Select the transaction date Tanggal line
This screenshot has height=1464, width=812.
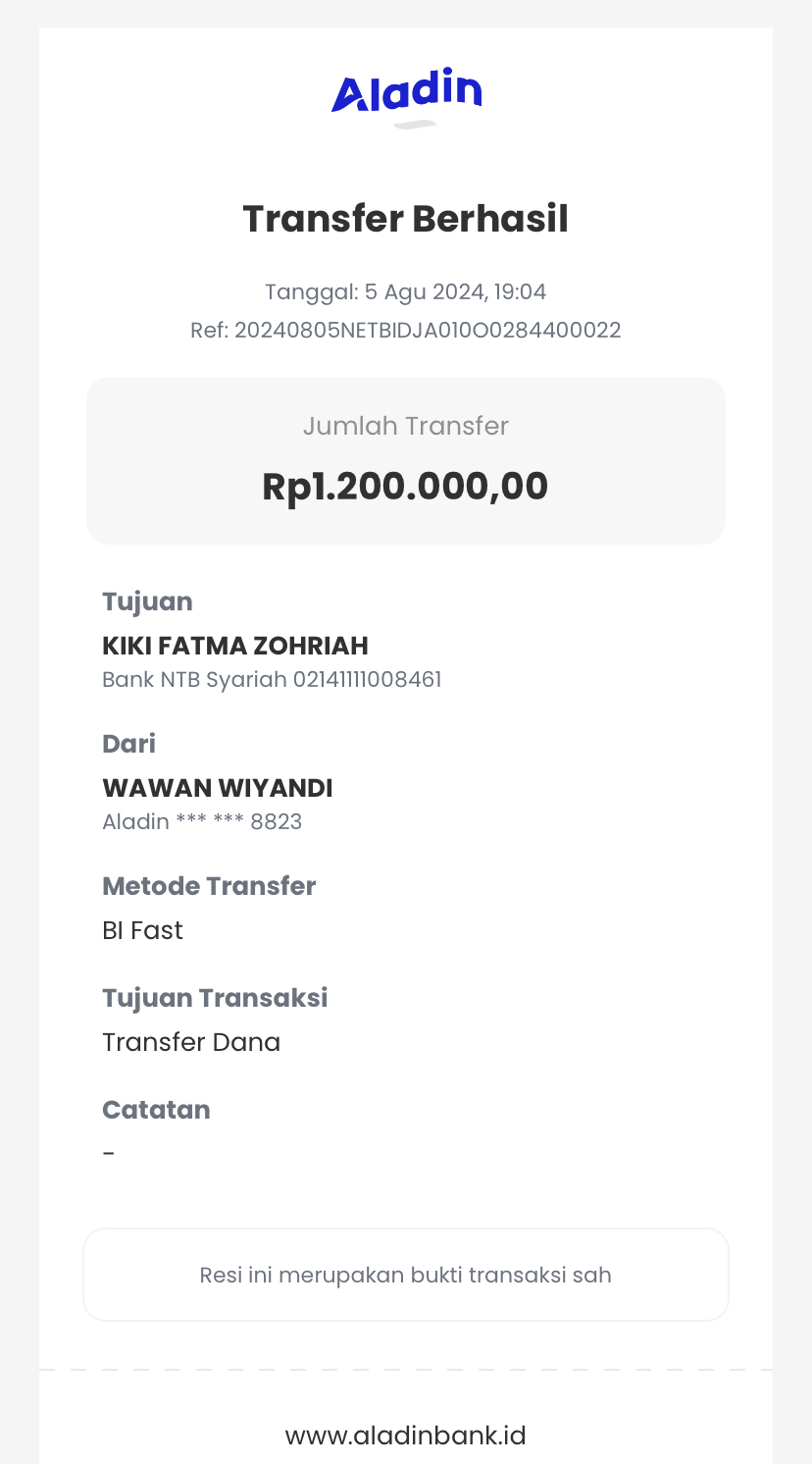tap(406, 292)
